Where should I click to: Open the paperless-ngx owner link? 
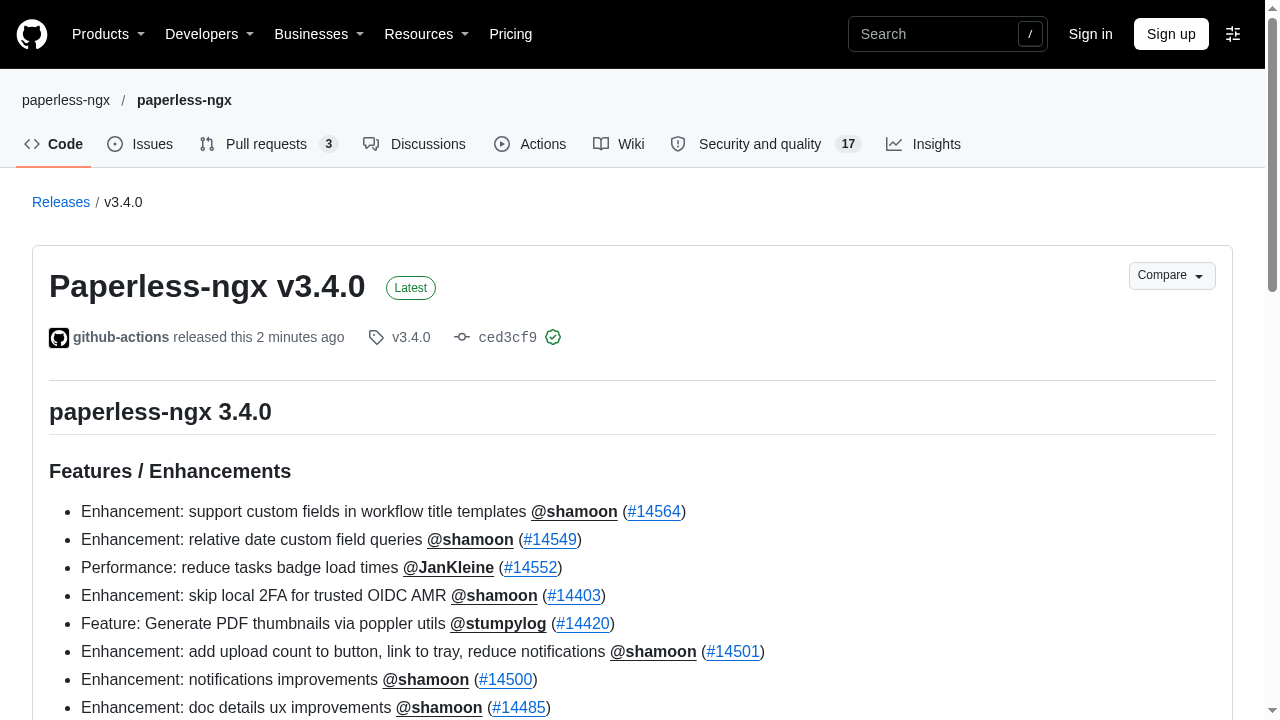click(x=66, y=100)
